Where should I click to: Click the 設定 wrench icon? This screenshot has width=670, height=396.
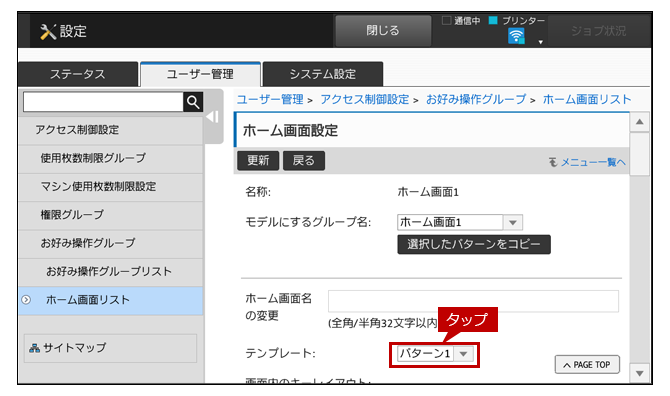pyautogui.click(x=48, y=32)
